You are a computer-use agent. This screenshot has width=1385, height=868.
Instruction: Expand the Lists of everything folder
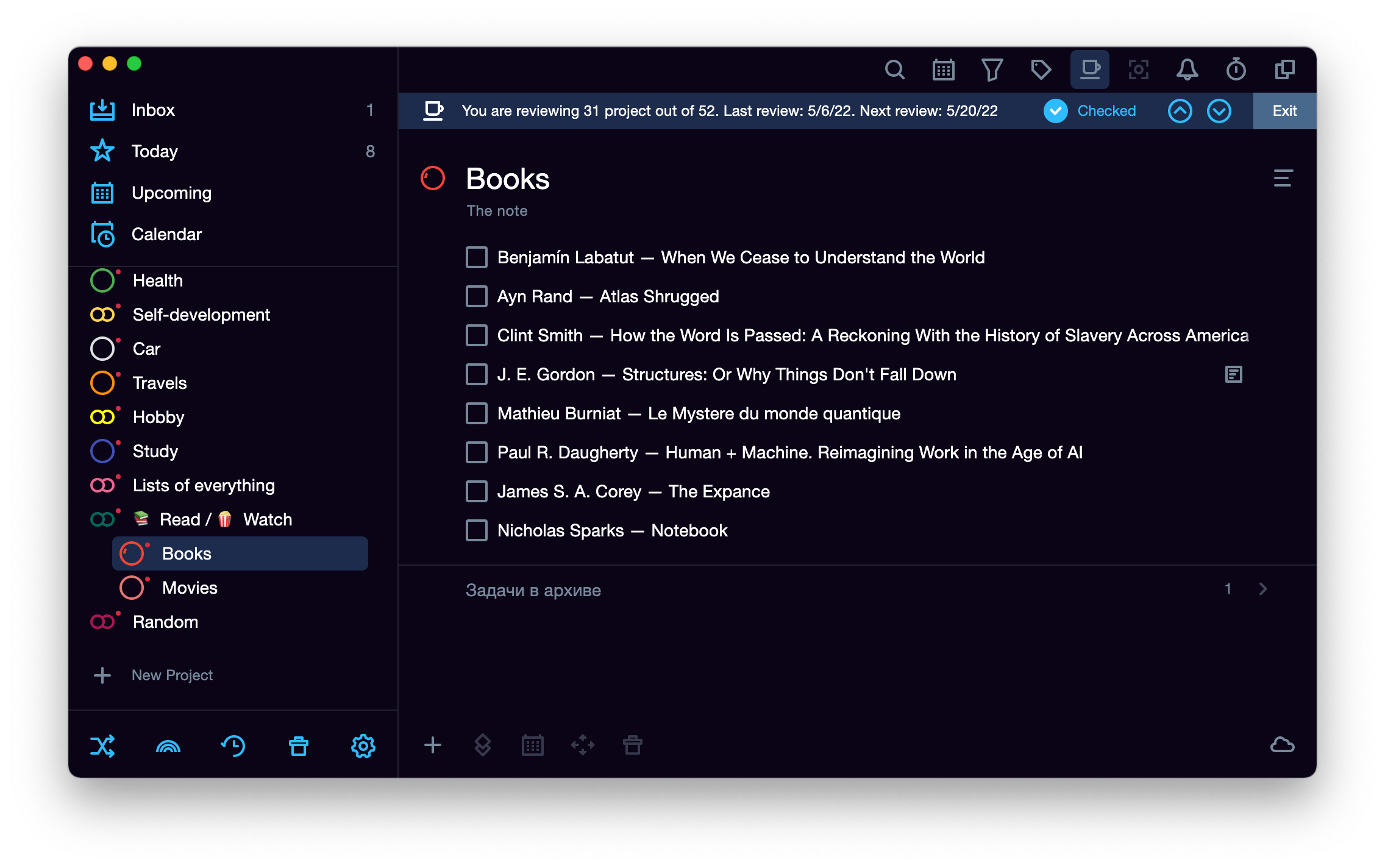102,485
